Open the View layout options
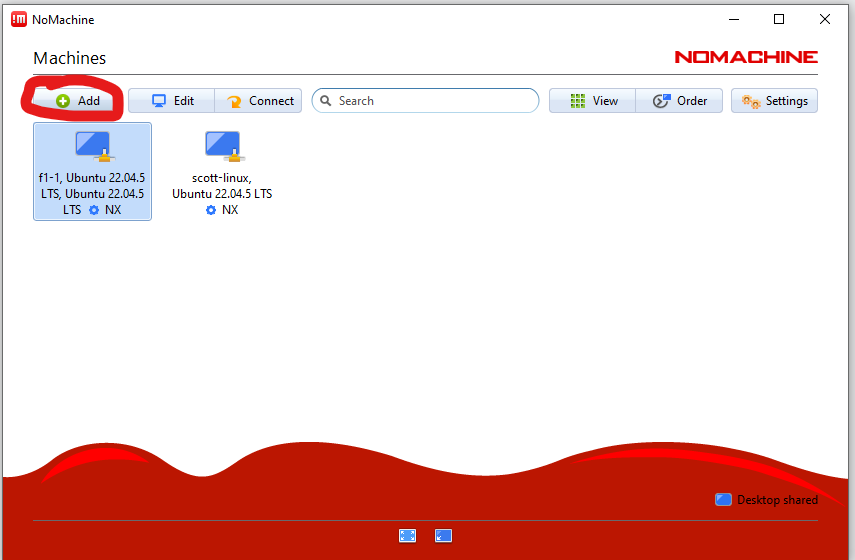Screen dimensions: 855x560 coord(593,101)
